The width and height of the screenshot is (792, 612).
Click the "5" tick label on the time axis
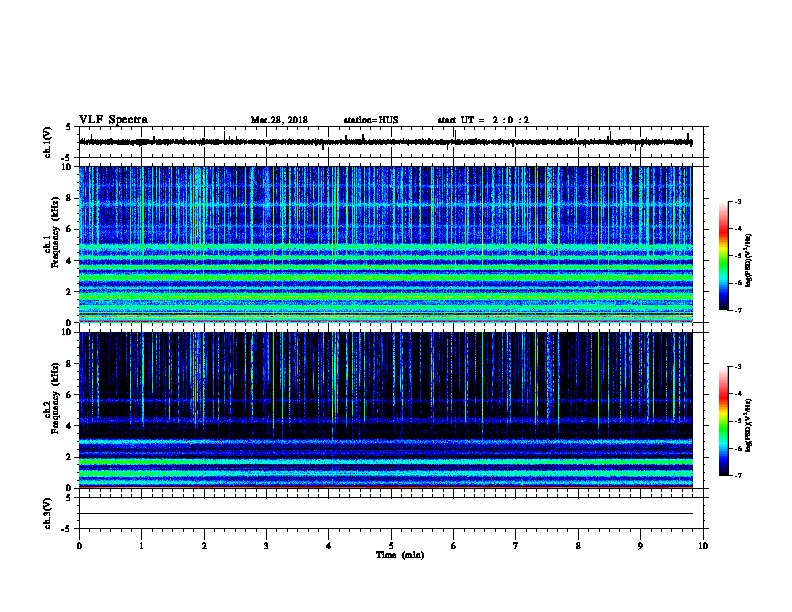click(391, 546)
